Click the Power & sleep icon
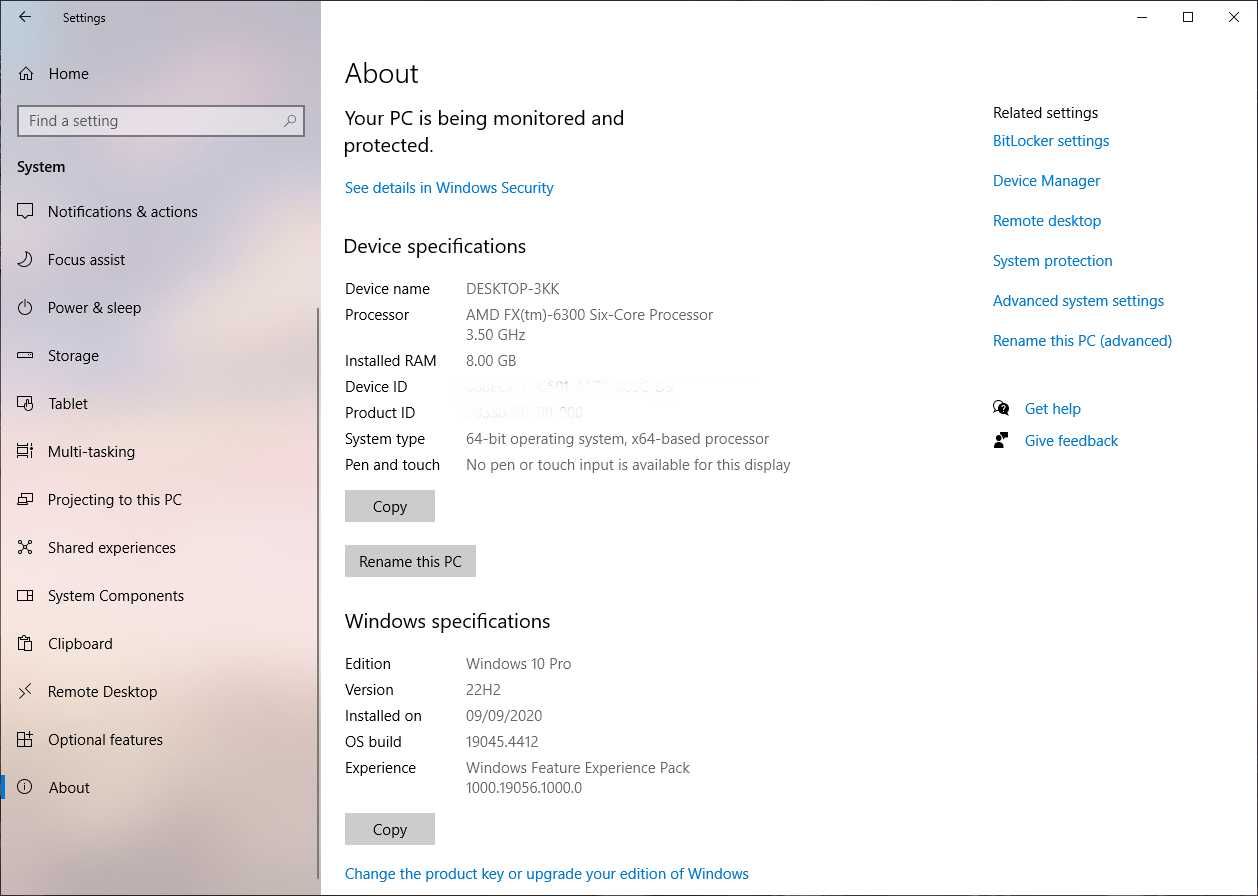 coord(26,307)
